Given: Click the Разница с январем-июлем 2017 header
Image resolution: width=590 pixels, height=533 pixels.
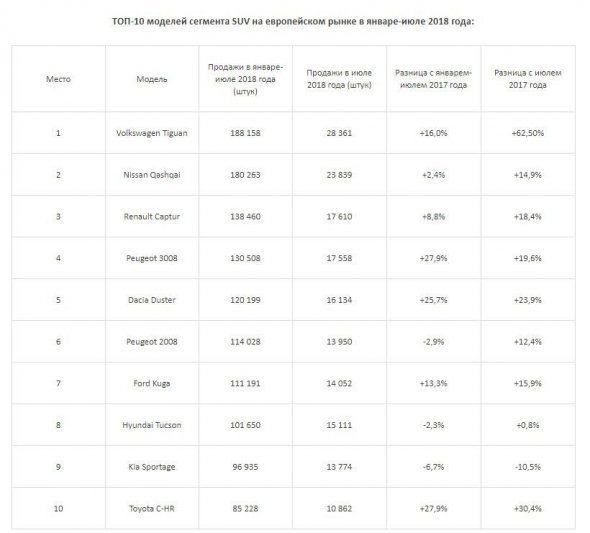Looking at the screenshot, I should [x=433, y=79].
